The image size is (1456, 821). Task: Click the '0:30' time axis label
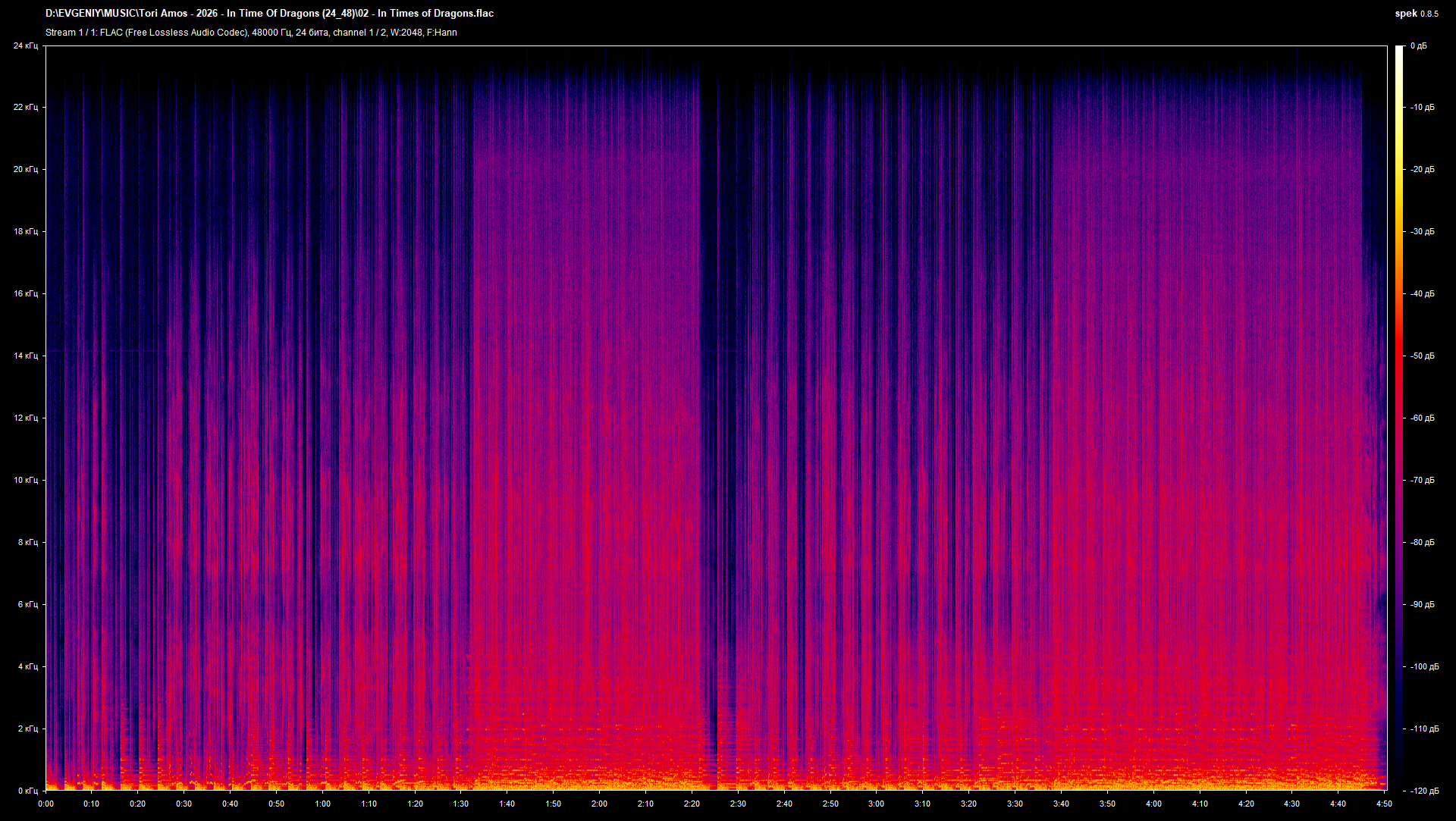pos(184,804)
